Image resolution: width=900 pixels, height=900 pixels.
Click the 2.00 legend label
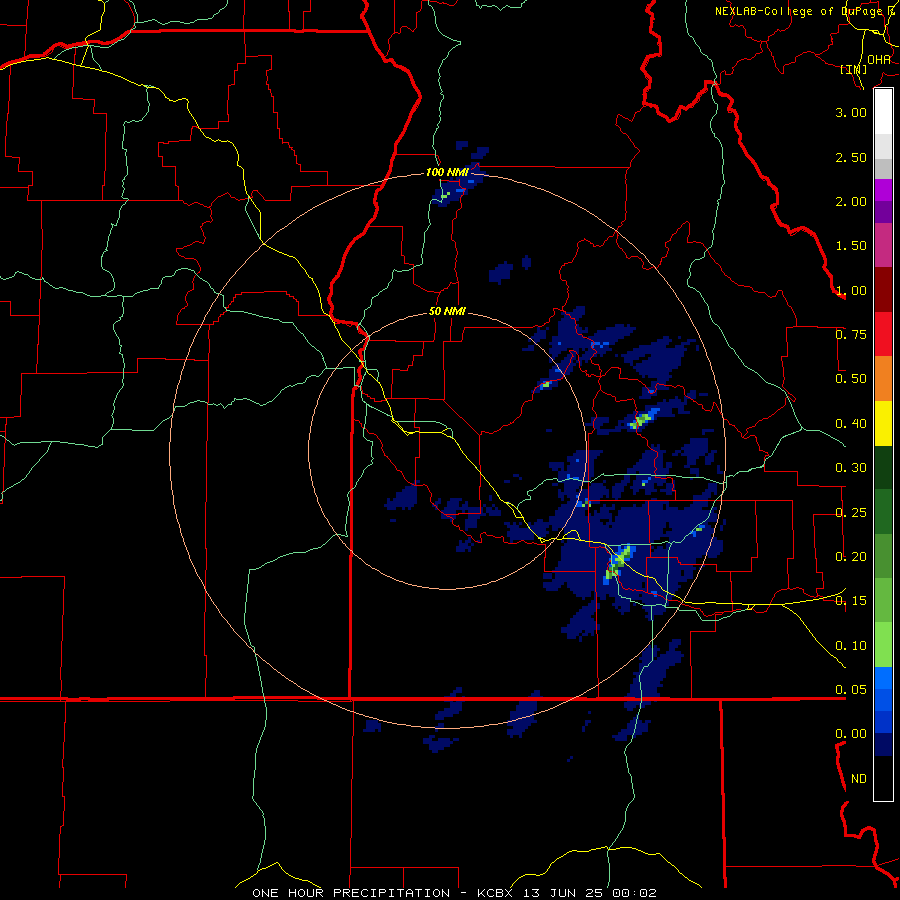click(851, 201)
